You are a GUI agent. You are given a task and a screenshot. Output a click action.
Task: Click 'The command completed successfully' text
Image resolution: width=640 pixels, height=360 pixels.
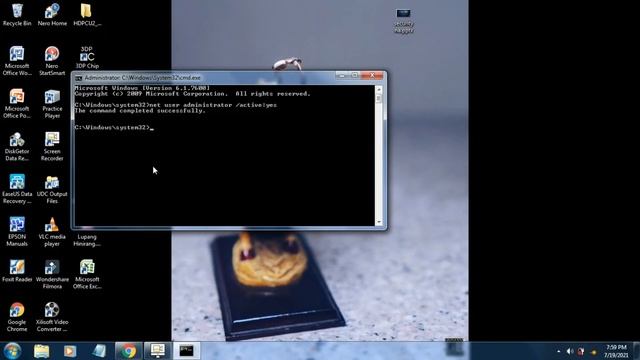coord(140,111)
